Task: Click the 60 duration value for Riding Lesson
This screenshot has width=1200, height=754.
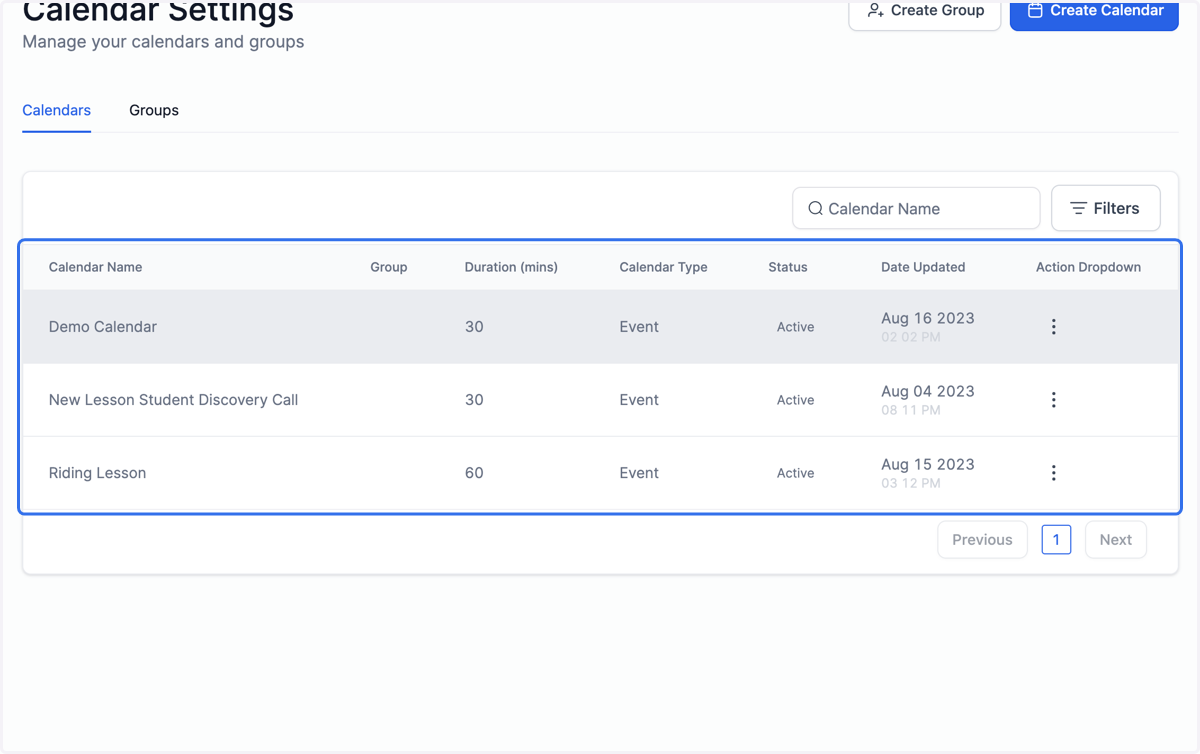Action: click(x=474, y=473)
